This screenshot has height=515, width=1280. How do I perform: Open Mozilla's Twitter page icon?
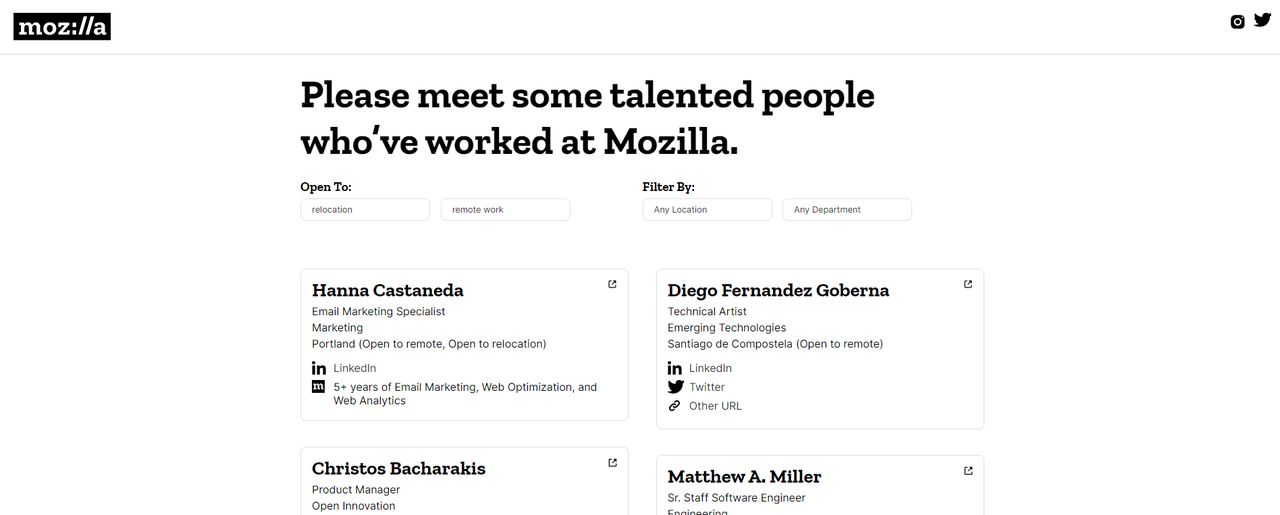pos(1262,20)
